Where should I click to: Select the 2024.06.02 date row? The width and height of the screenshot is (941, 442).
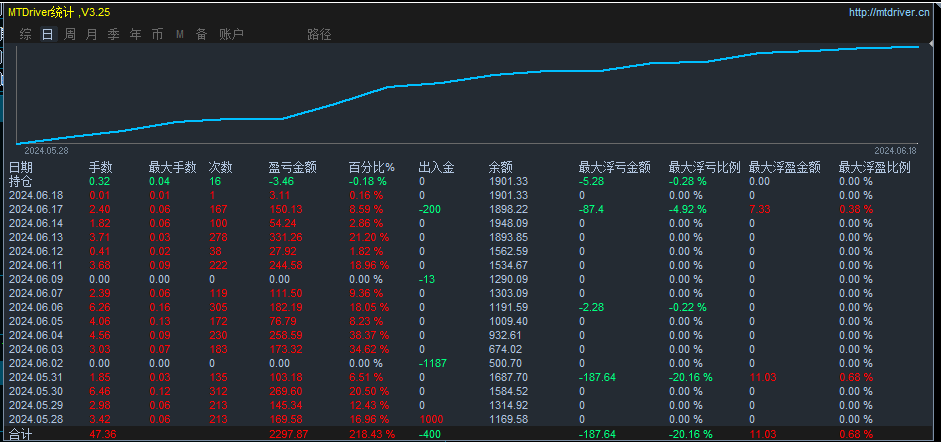point(36,363)
